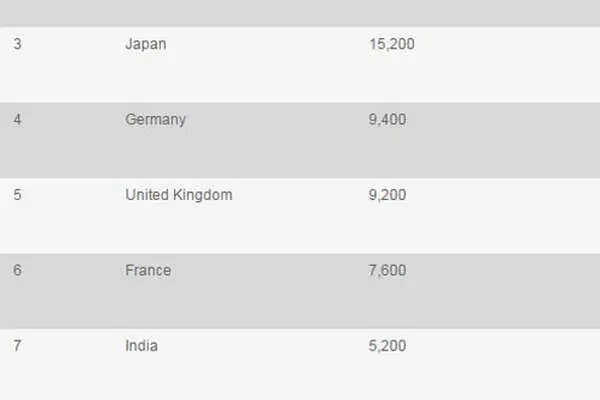Click the India country name
This screenshot has height=400, width=600.
[x=141, y=346]
